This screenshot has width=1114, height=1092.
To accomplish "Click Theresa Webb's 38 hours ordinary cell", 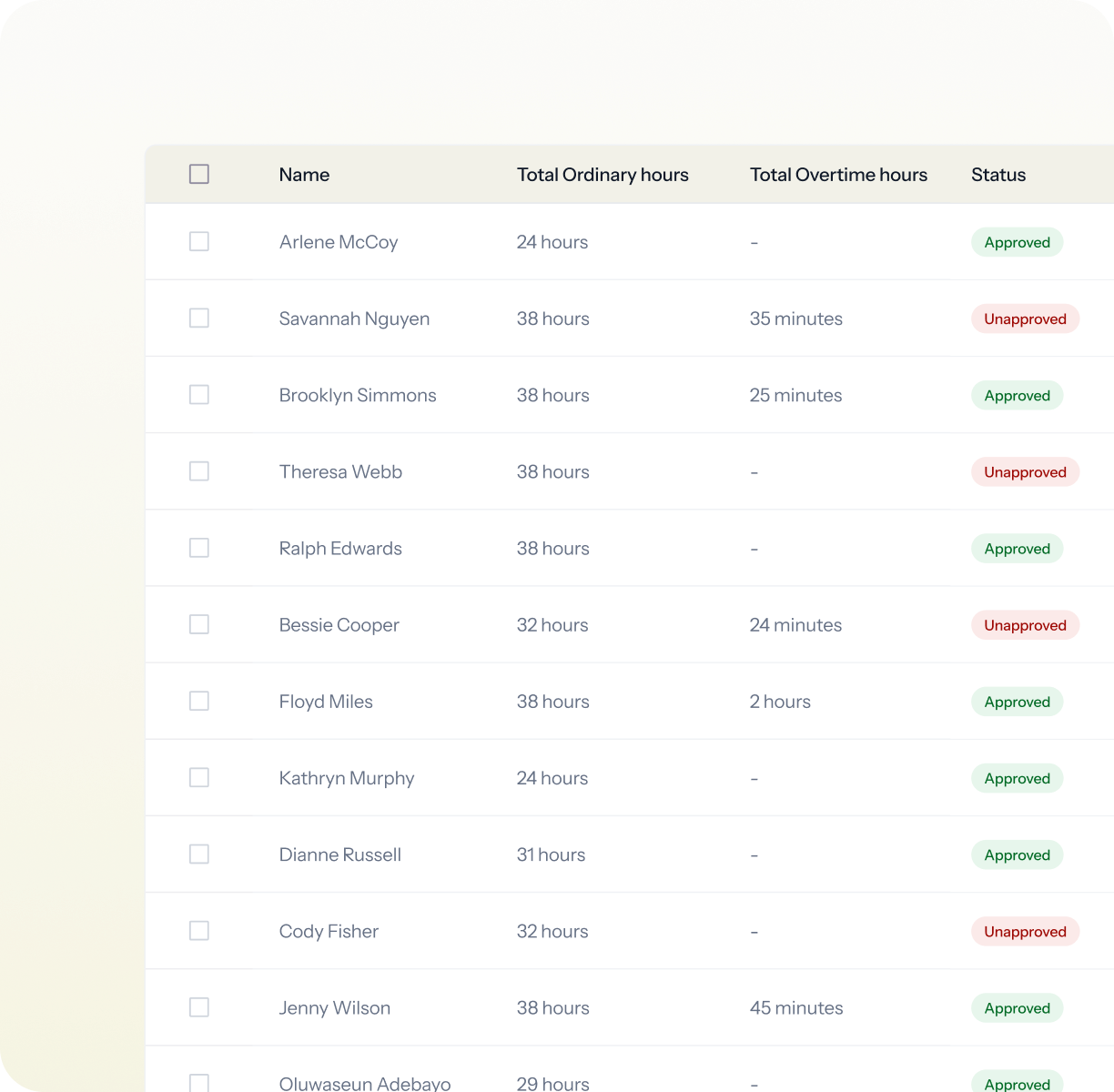I will [553, 471].
